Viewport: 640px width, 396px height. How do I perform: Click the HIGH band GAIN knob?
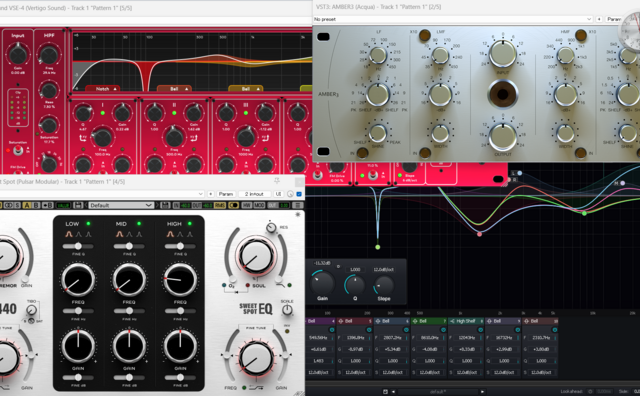pyautogui.click(x=180, y=346)
